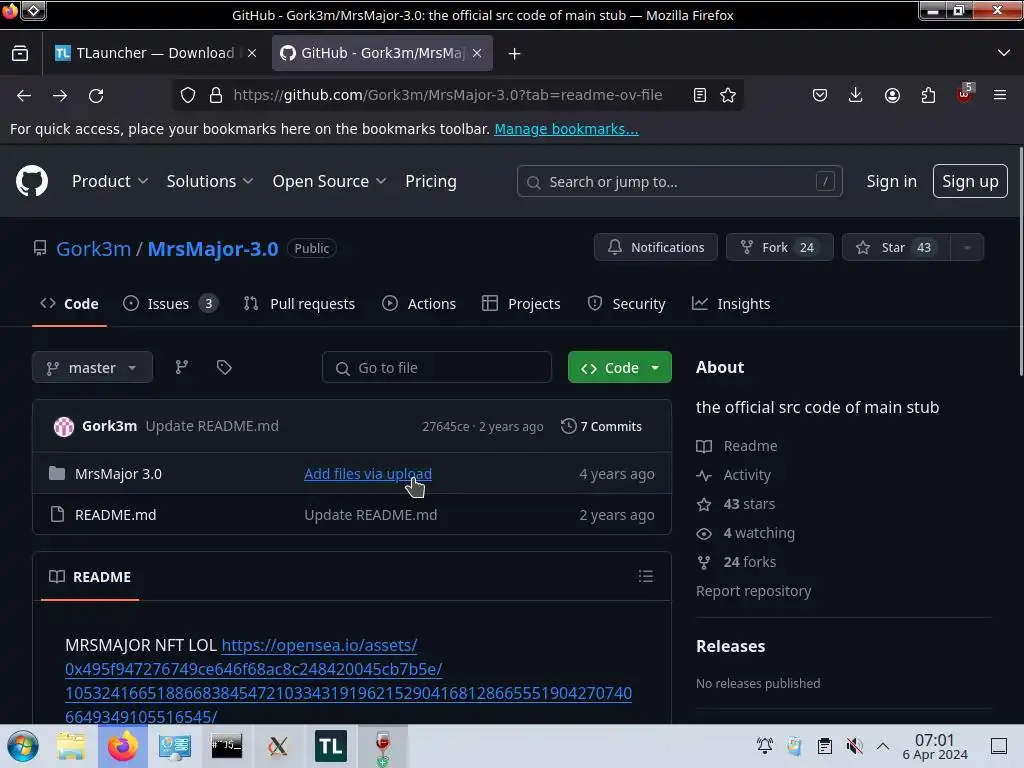This screenshot has height=768, width=1024.
Task: Expand the Open Source menu
Action: point(329,181)
